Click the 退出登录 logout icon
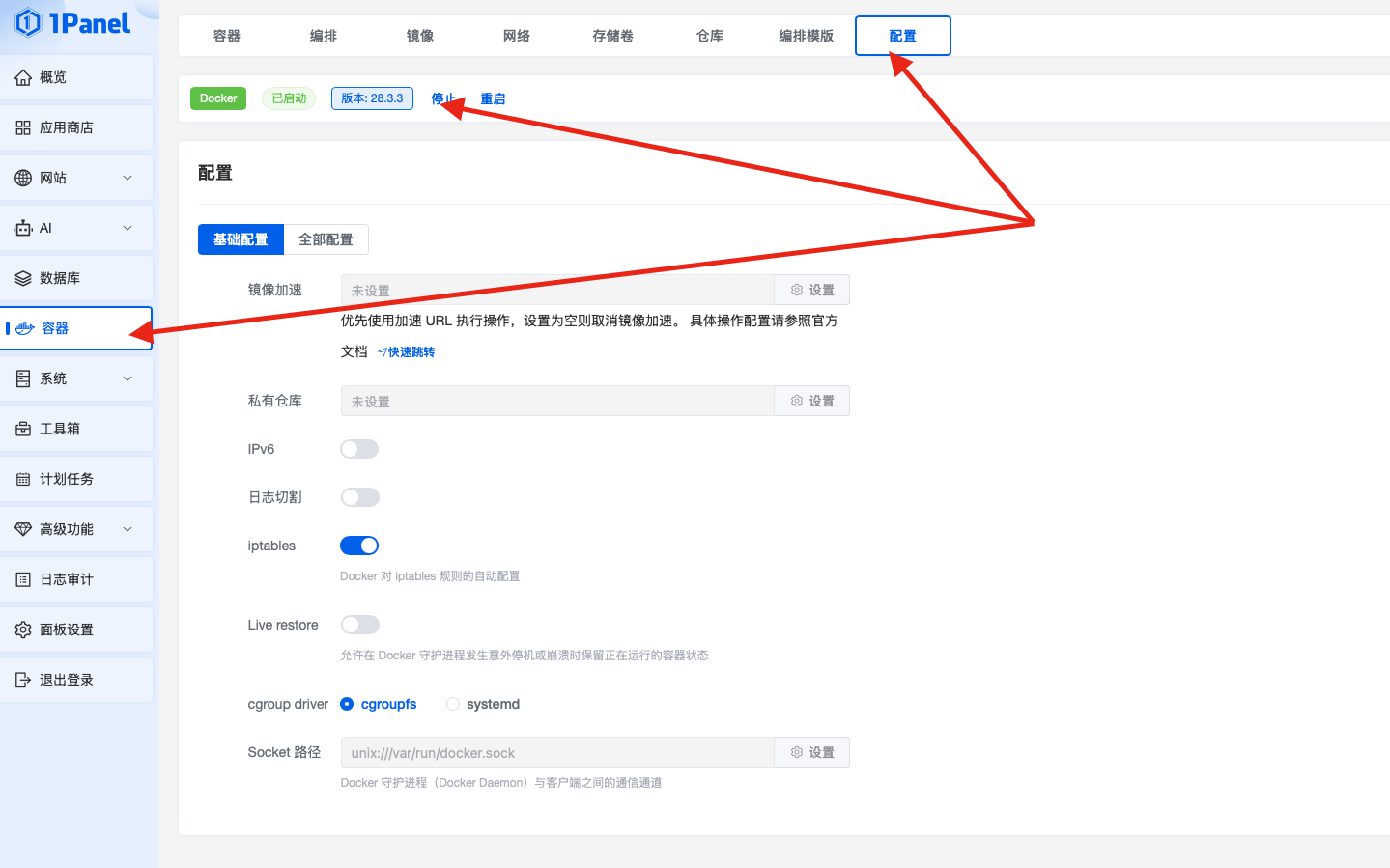The image size is (1390, 868). [23, 680]
